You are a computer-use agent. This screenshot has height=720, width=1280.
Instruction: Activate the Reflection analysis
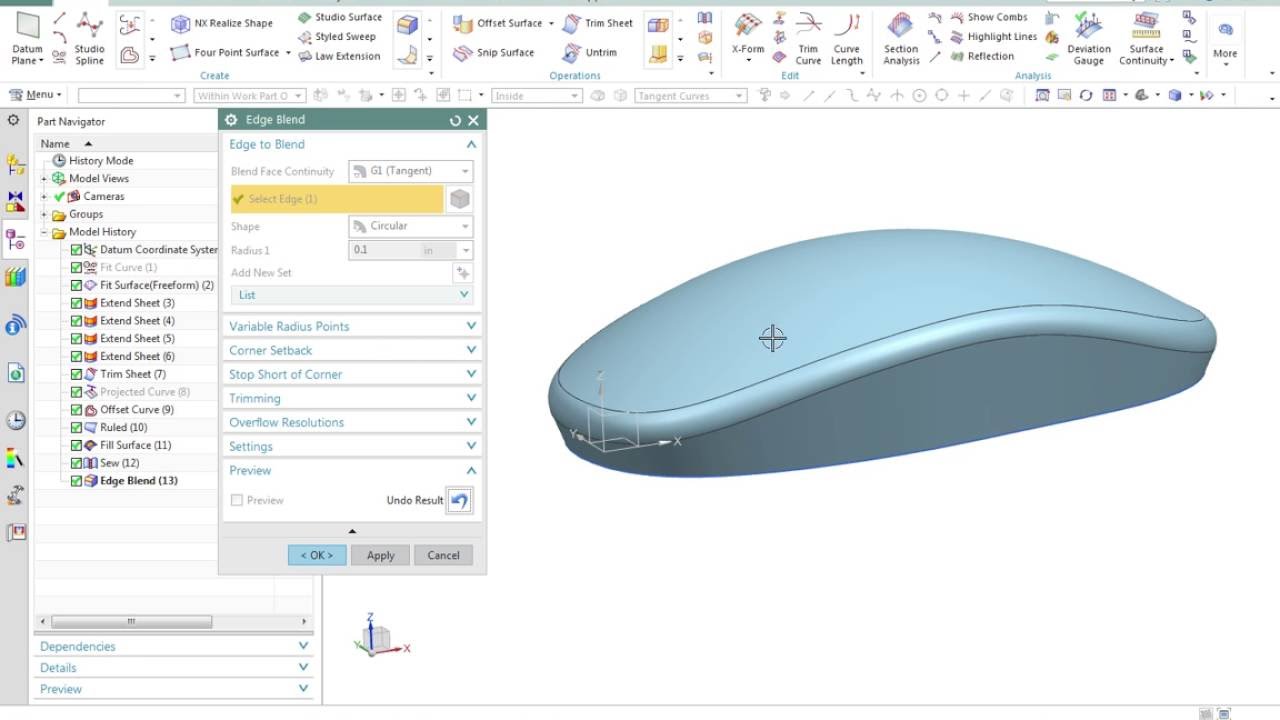pyautogui.click(x=981, y=56)
